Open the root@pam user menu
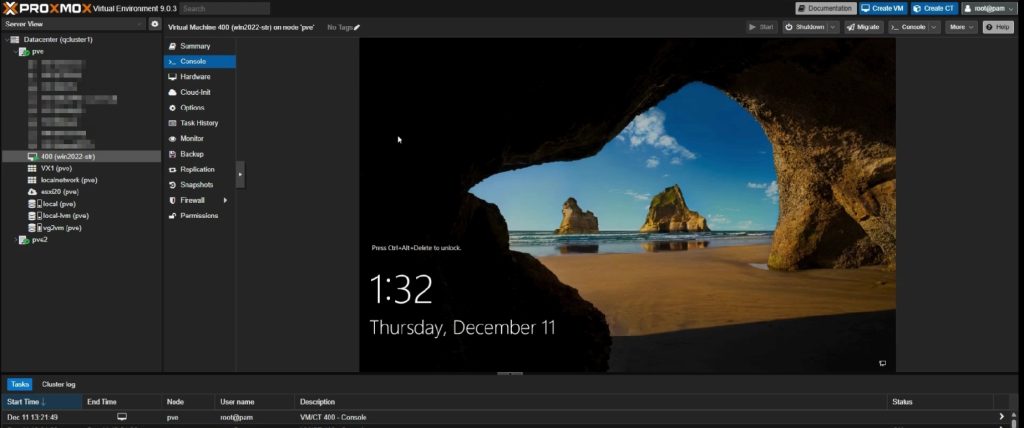The width and height of the screenshot is (1024, 428). tap(991, 8)
